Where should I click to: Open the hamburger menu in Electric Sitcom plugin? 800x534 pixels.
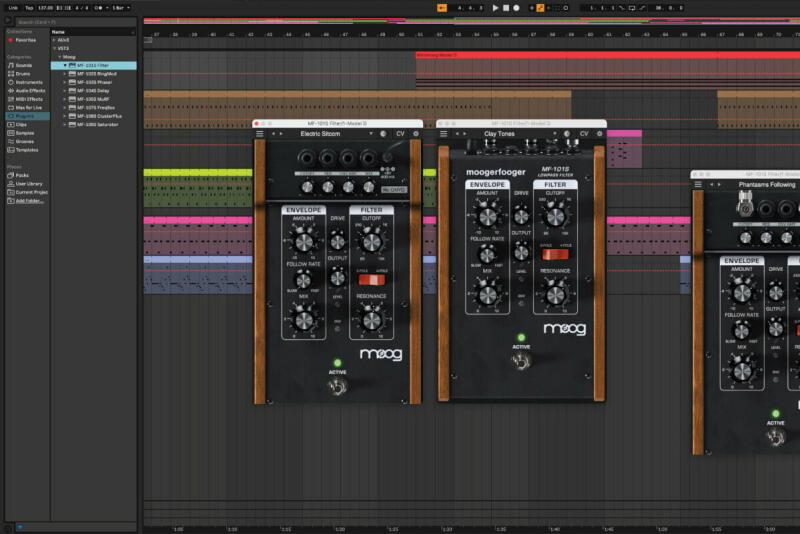click(260, 134)
